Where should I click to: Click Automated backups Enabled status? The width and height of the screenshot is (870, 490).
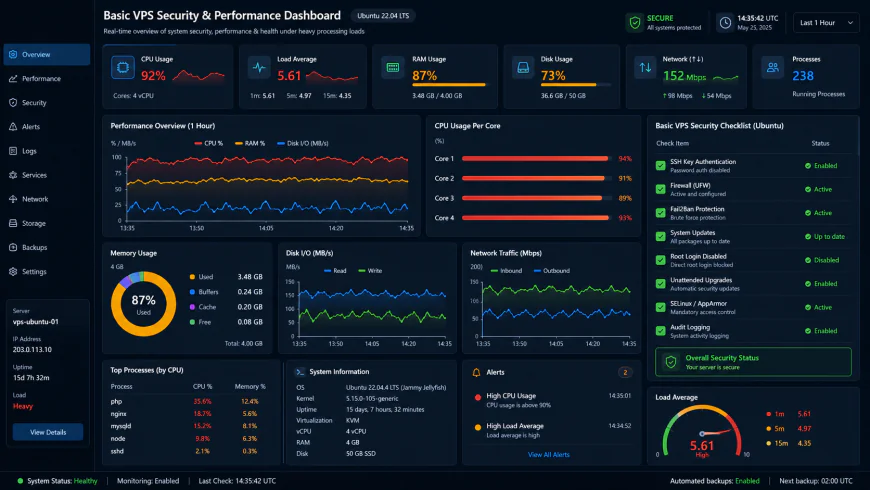(715, 481)
